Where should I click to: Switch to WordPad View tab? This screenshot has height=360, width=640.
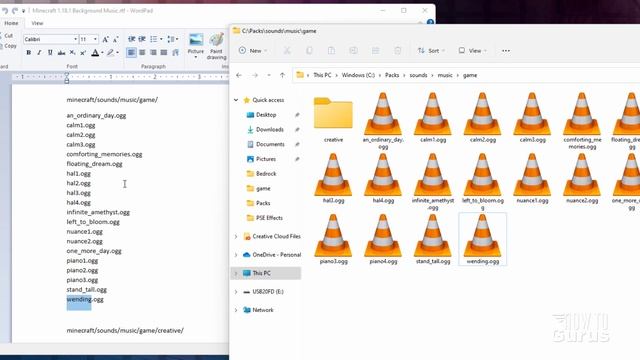pyautogui.click(x=37, y=23)
